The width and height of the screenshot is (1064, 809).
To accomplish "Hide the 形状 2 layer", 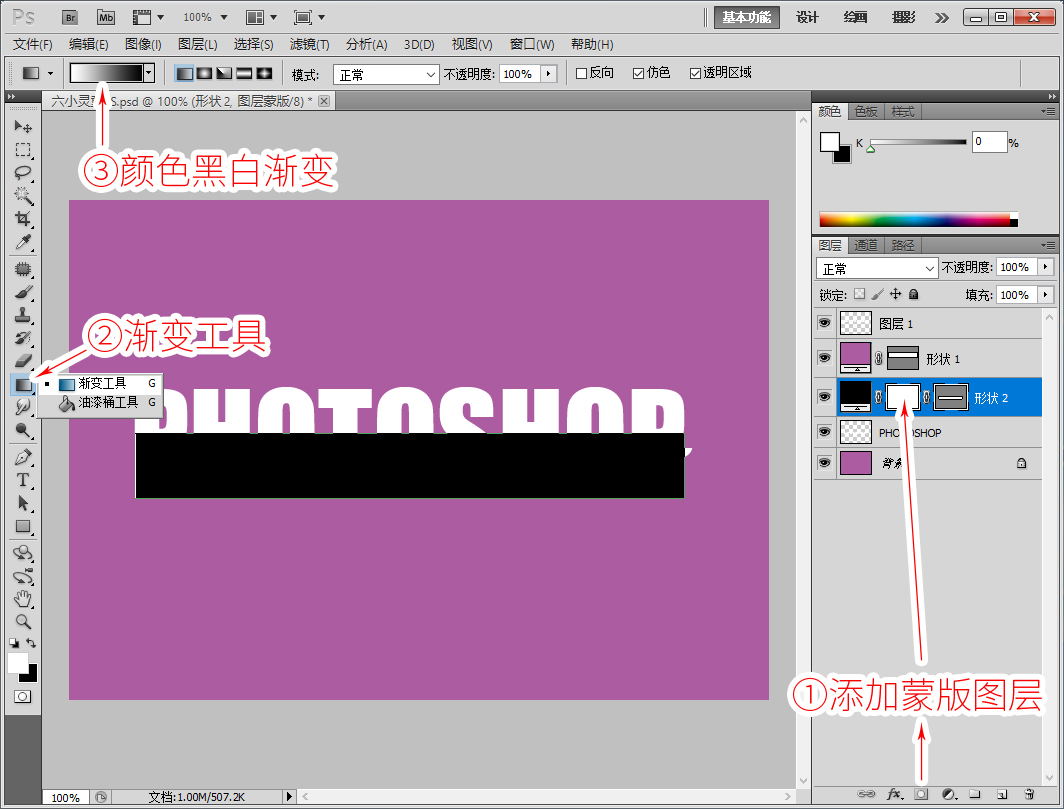I will coord(824,396).
